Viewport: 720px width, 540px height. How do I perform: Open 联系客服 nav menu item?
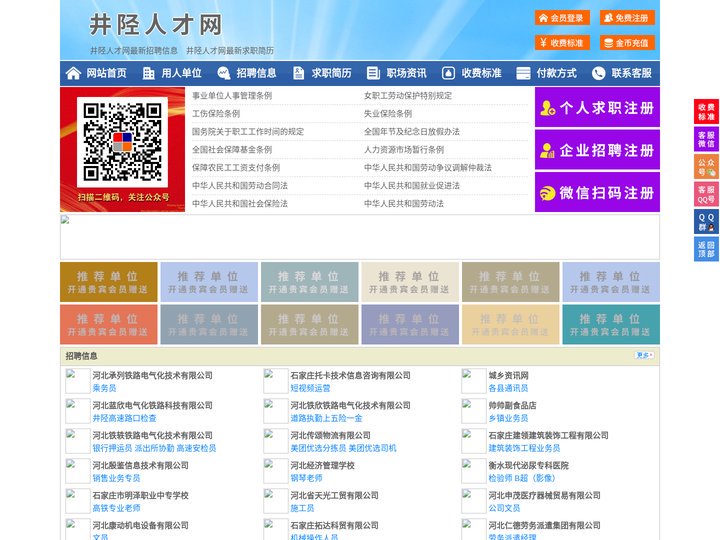point(631,73)
